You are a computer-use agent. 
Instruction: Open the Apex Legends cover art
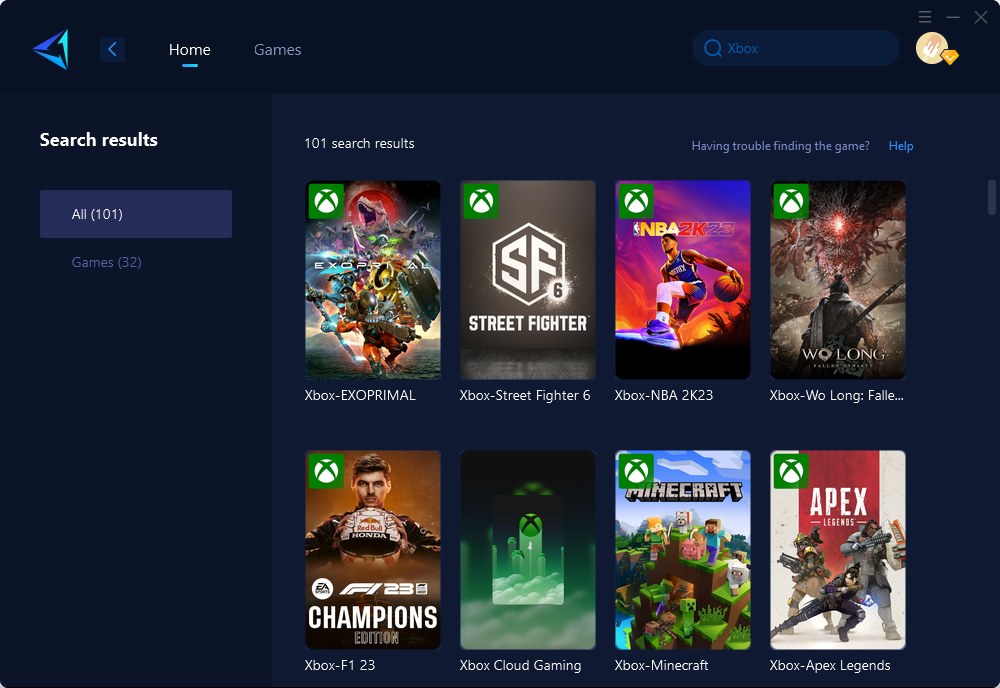(x=838, y=550)
